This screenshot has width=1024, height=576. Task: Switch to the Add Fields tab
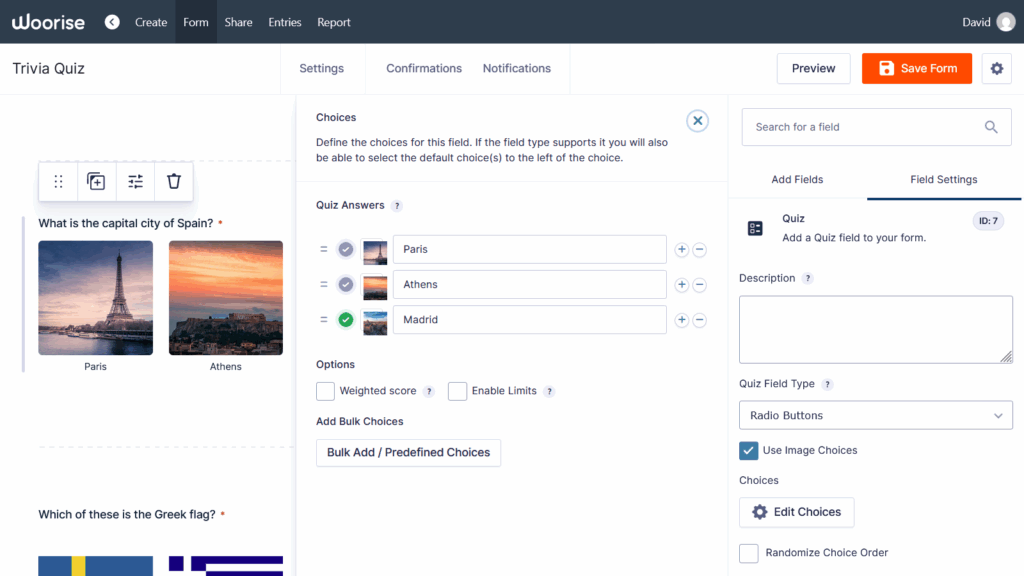(797, 180)
